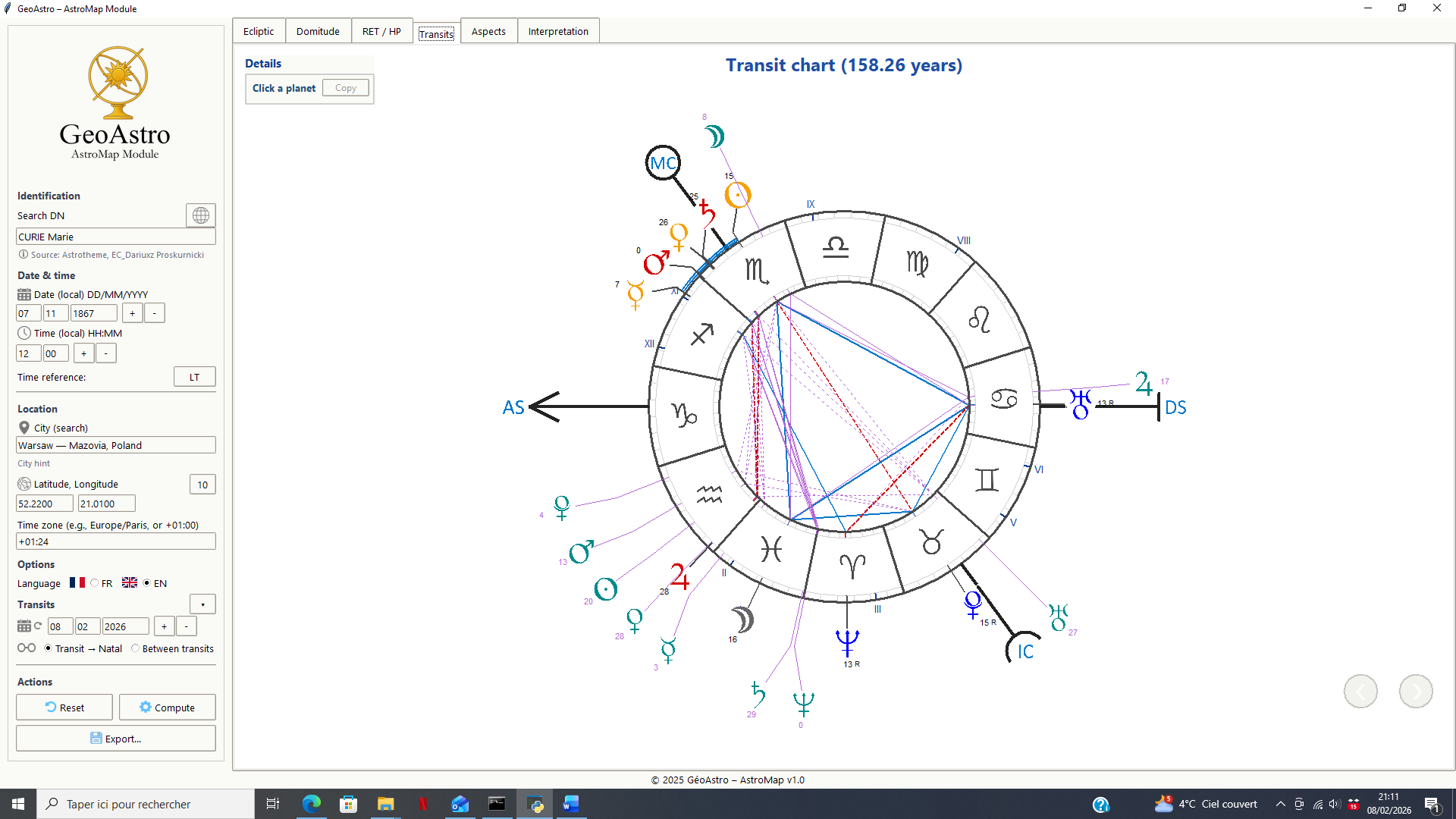The image size is (1456, 819).
Task: Increase the natal date with the plus stepper
Action: [x=132, y=313]
